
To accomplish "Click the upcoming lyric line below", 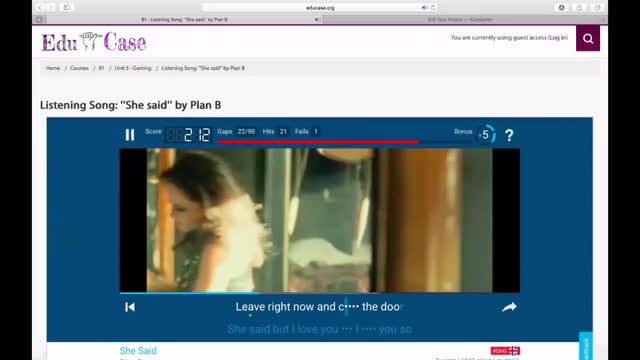I will (319, 329).
